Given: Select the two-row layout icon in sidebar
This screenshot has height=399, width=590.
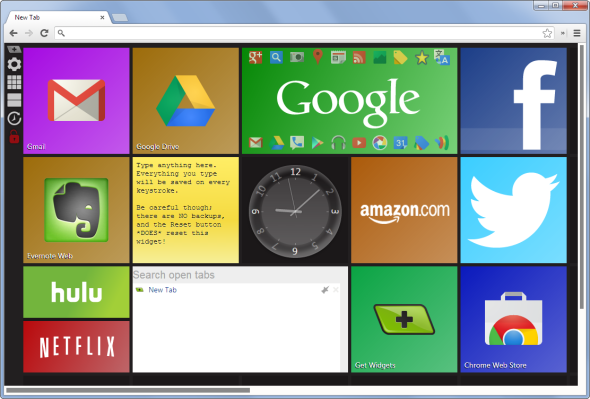Looking at the screenshot, I should click(14, 100).
